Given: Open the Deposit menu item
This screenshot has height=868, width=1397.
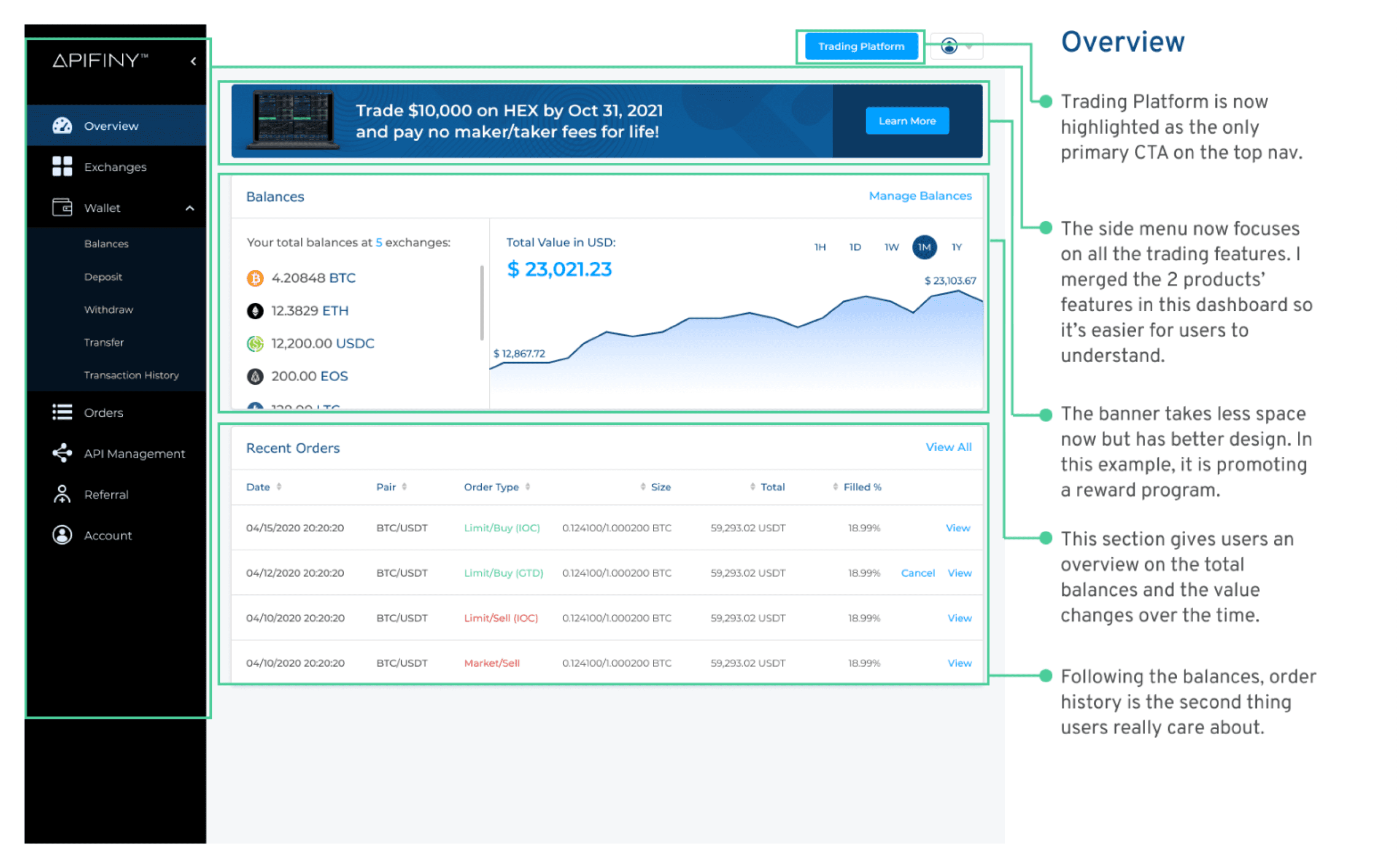Looking at the screenshot, I should [x=103, y=277].
